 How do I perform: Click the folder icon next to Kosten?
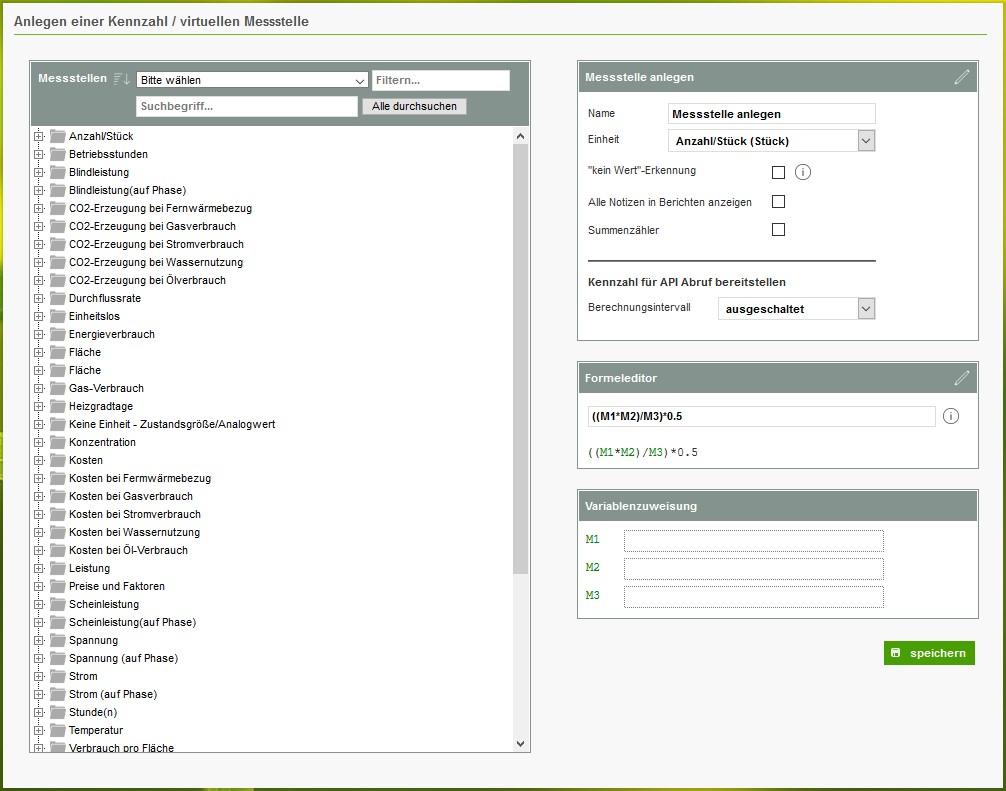(57, 460)
